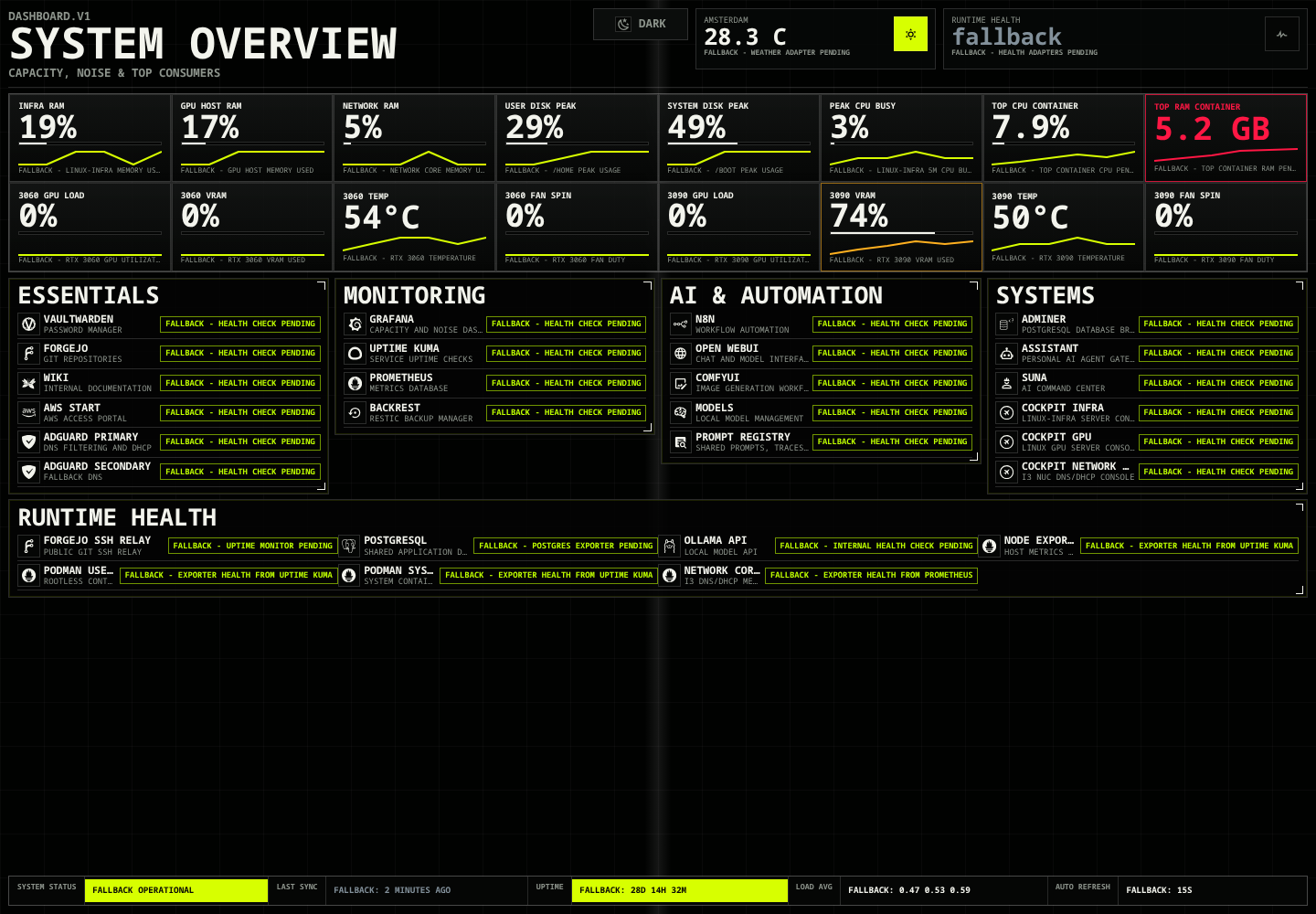This screenshot has width=1316, height=914.
Task: Open the Assistant robot icon
Action: [1006, 353]
